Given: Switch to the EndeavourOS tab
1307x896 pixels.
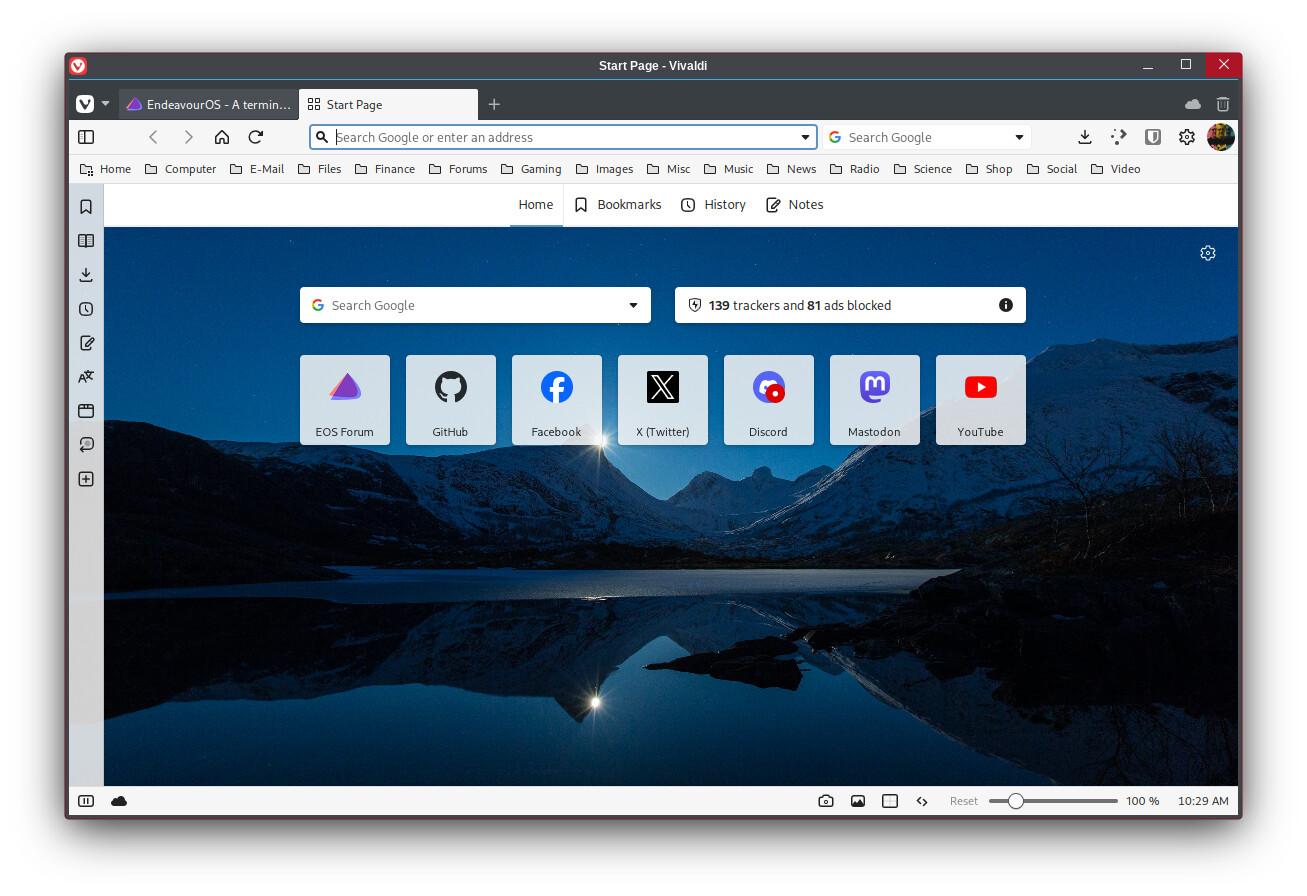Looking at the screenshot, I should pyautogui.click(x=208, y=104).
